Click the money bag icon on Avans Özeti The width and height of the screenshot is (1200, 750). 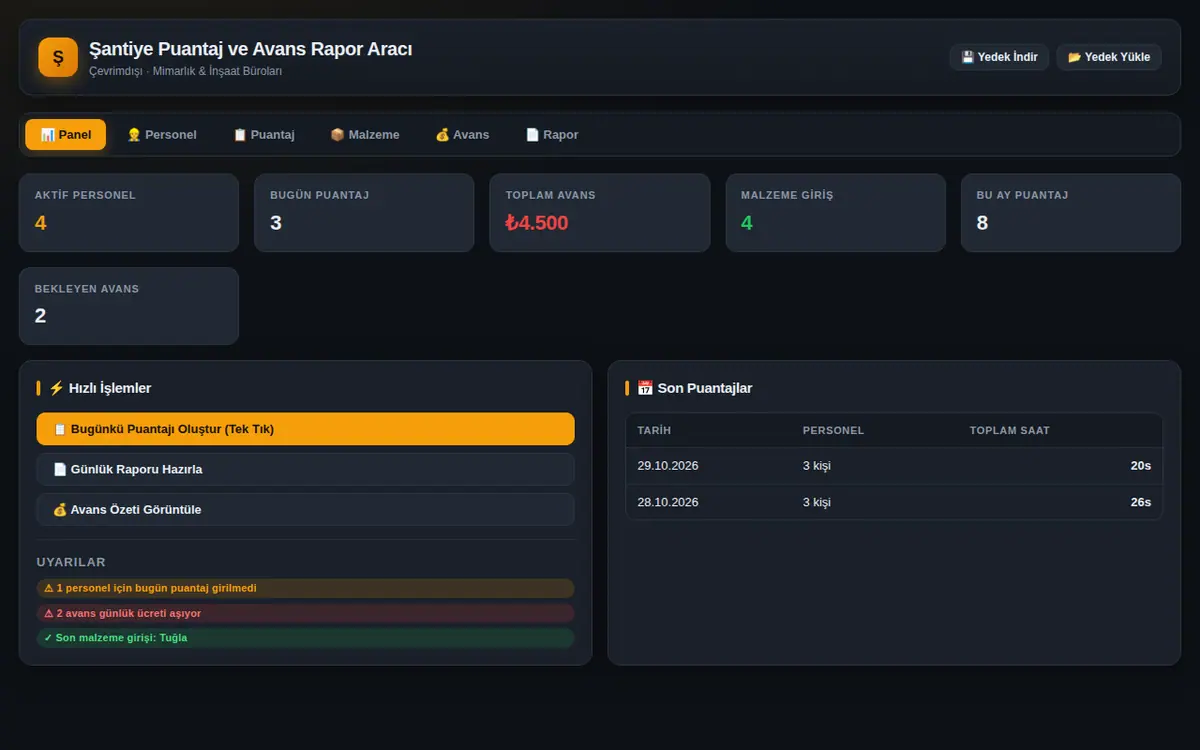(60, 509)
